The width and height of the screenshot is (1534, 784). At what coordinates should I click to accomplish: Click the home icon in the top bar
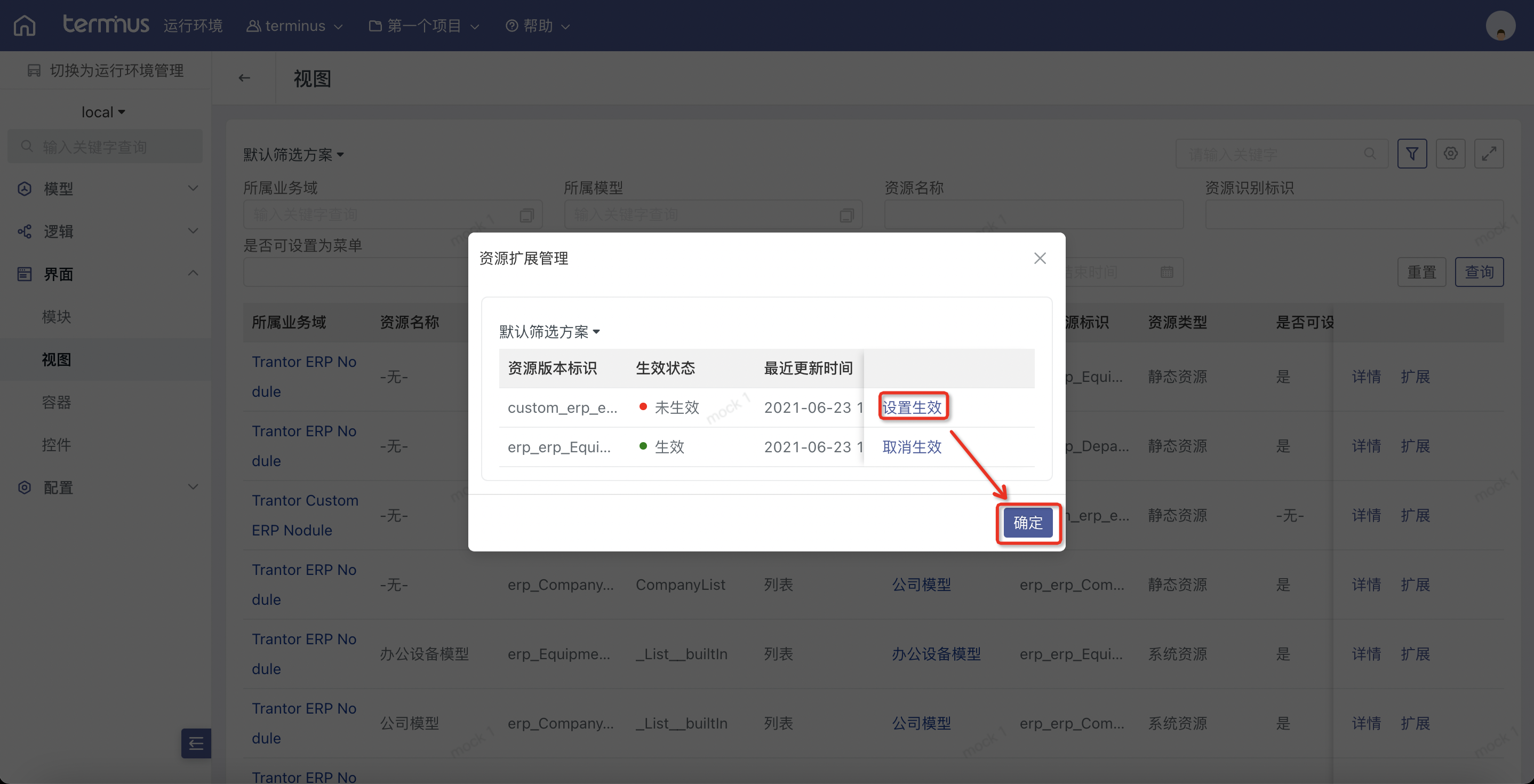click(x=25, y=26)
